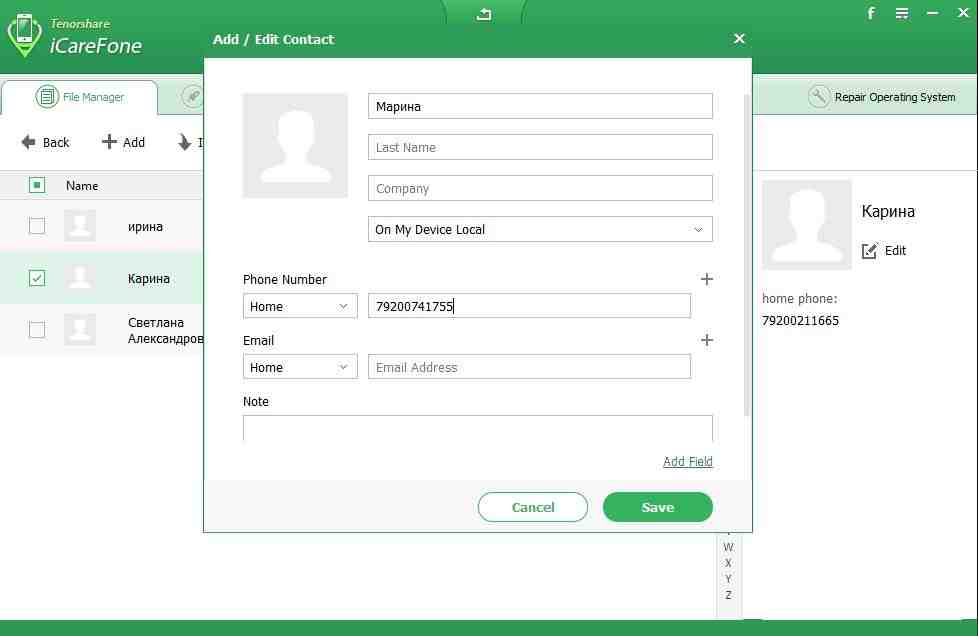Add another phone number with plus icon
This screenshot has height=636, width=978.
pos(707,279)
